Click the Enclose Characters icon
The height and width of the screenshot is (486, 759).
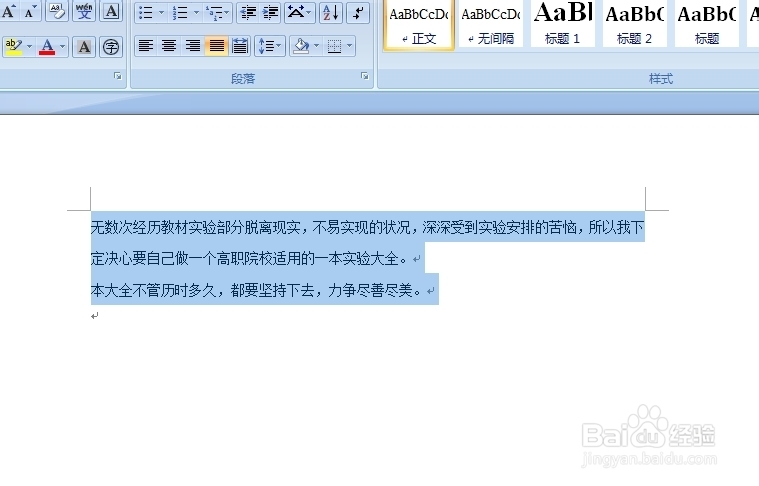click(111, 46)
